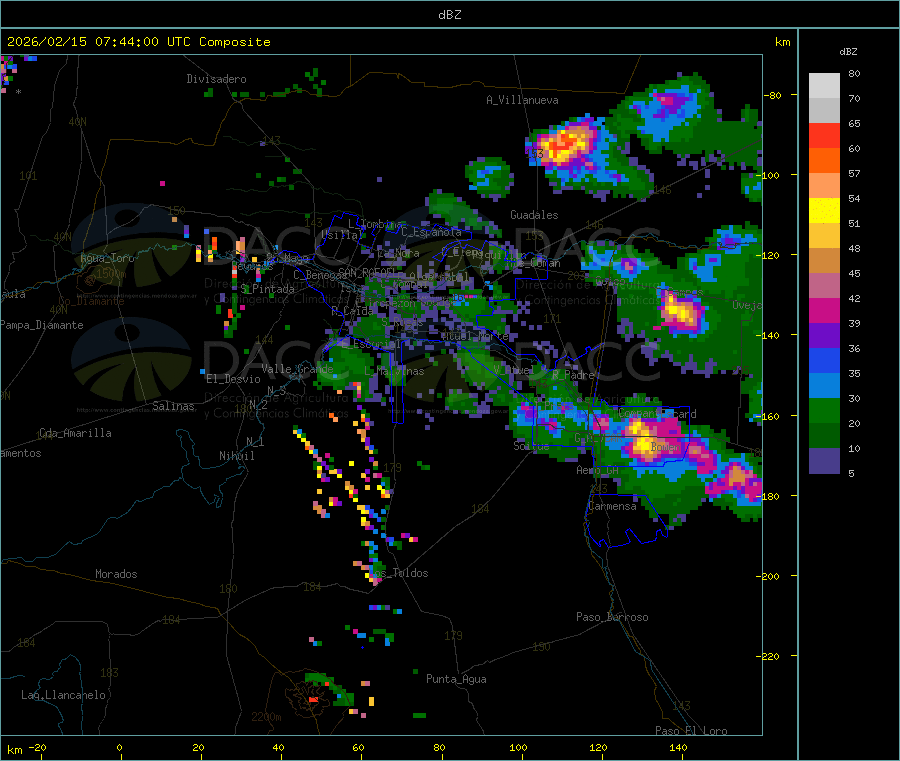Screen dimensions: 900x761
Task: Click the dBZ heading above the color scale
Action: [x=848, y=52]
